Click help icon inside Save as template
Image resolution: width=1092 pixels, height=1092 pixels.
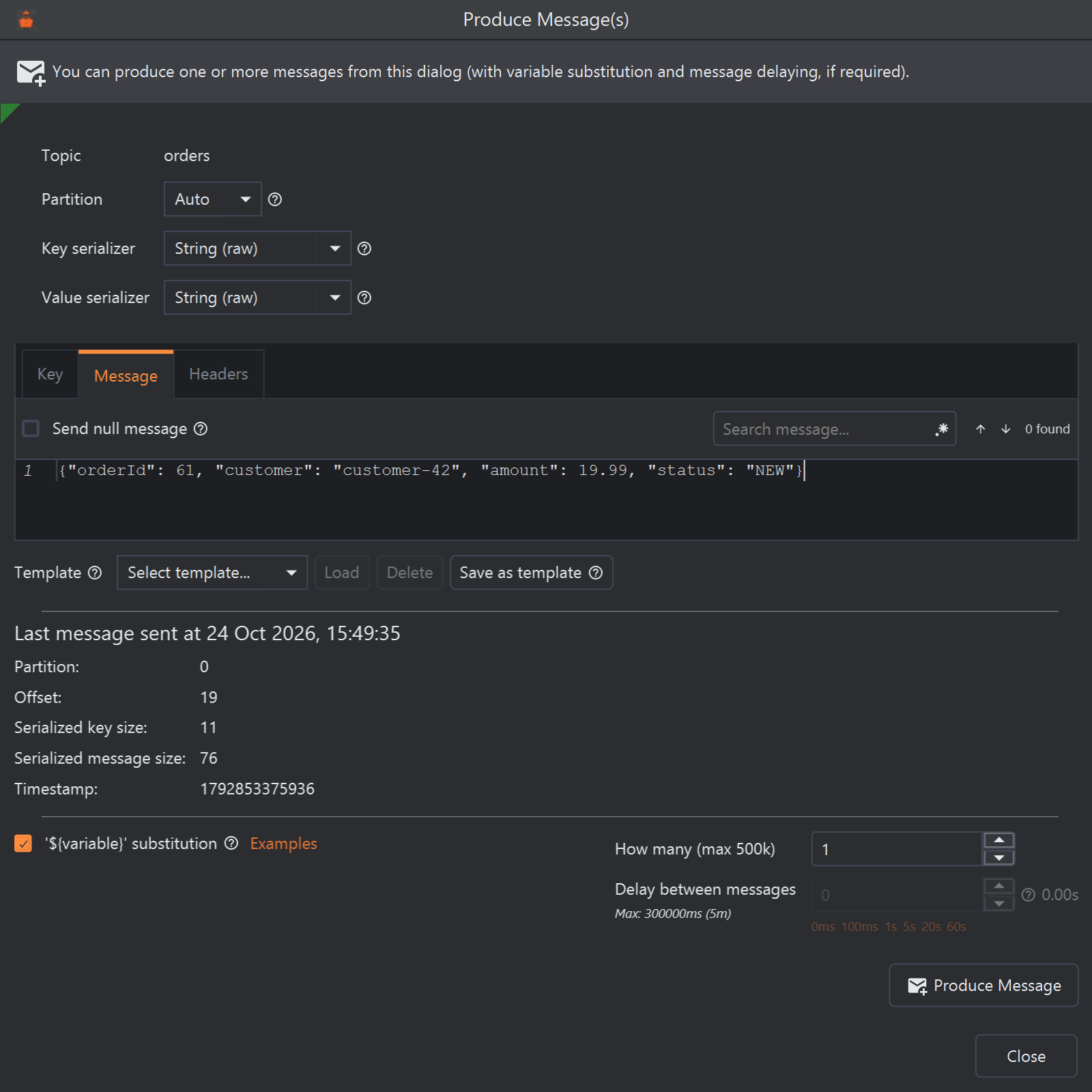(x=596, y=573)
